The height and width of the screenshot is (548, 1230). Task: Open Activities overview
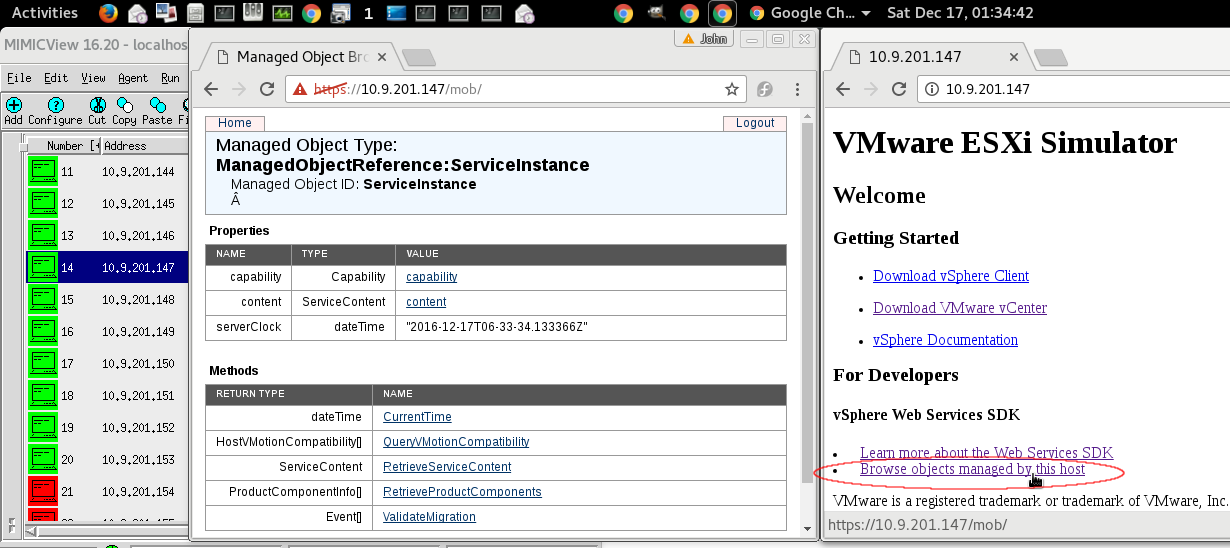click(44, 13)
